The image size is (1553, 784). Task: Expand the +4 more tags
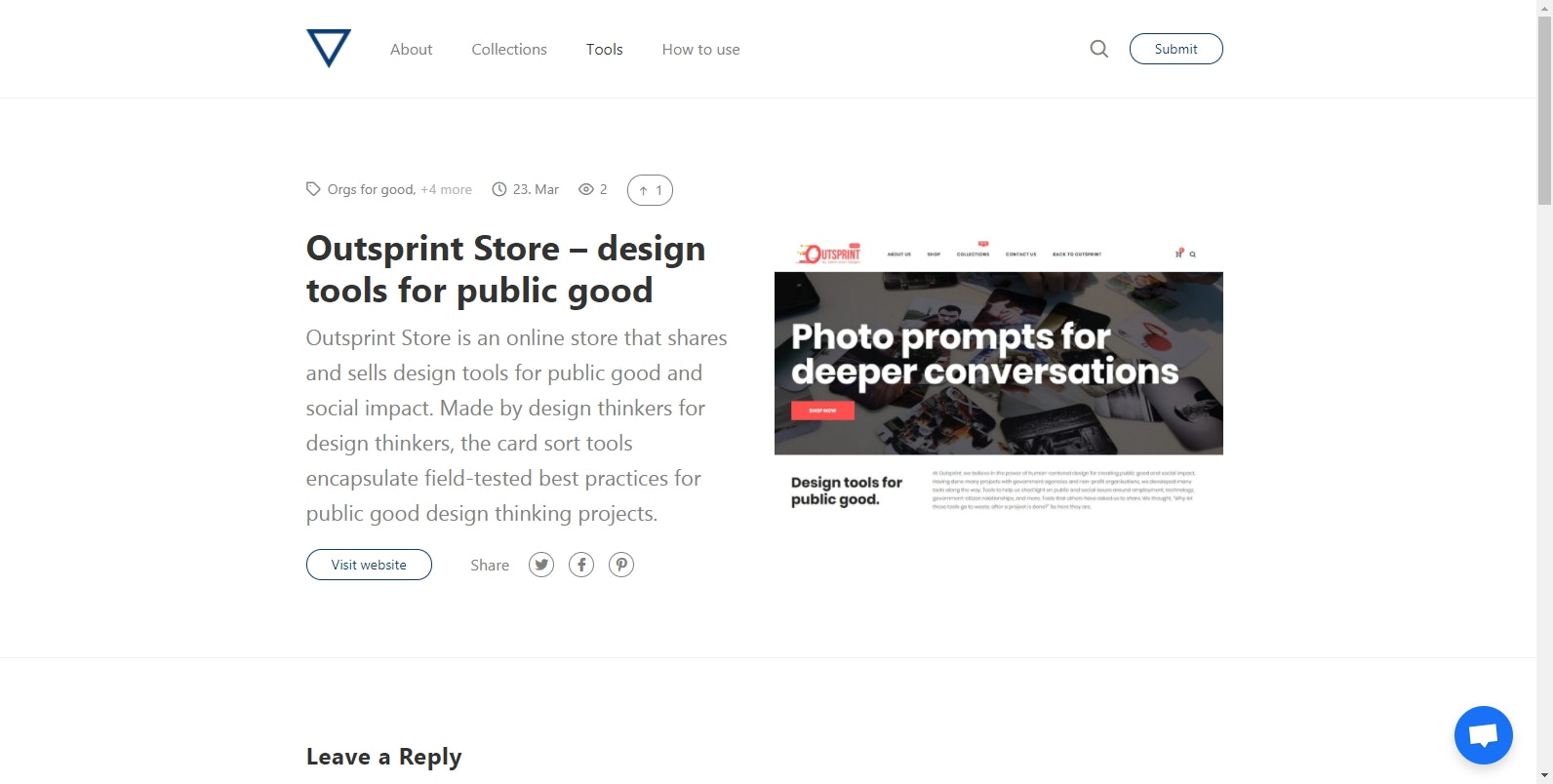coord(446,189)
